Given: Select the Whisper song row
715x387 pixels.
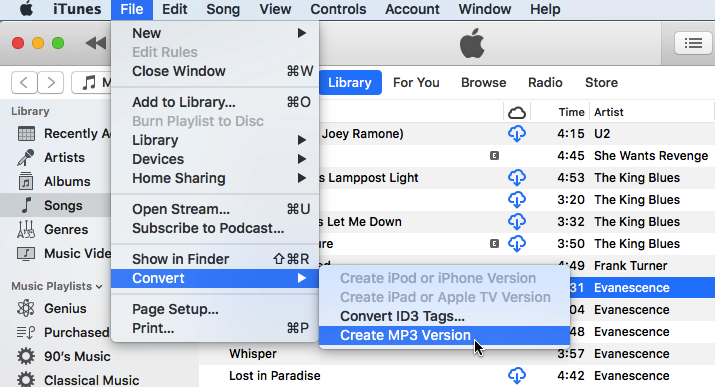Looking at the screenshot, I should click(x=457, y=354).
